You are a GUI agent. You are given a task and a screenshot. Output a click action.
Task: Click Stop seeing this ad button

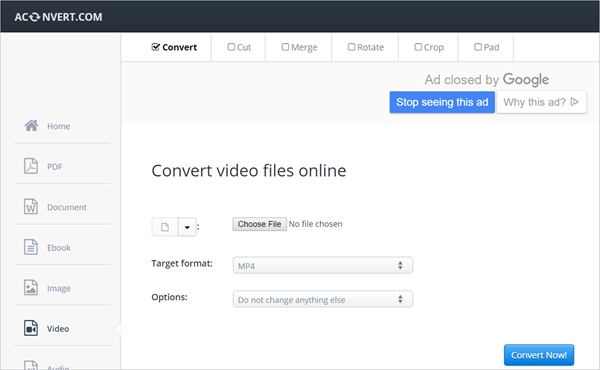(x=442, y=102)
